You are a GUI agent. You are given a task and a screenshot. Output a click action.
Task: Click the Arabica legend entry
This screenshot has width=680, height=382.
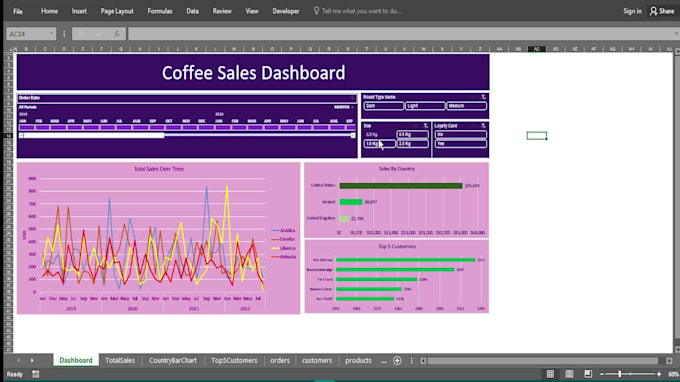(x=283, y=230)
